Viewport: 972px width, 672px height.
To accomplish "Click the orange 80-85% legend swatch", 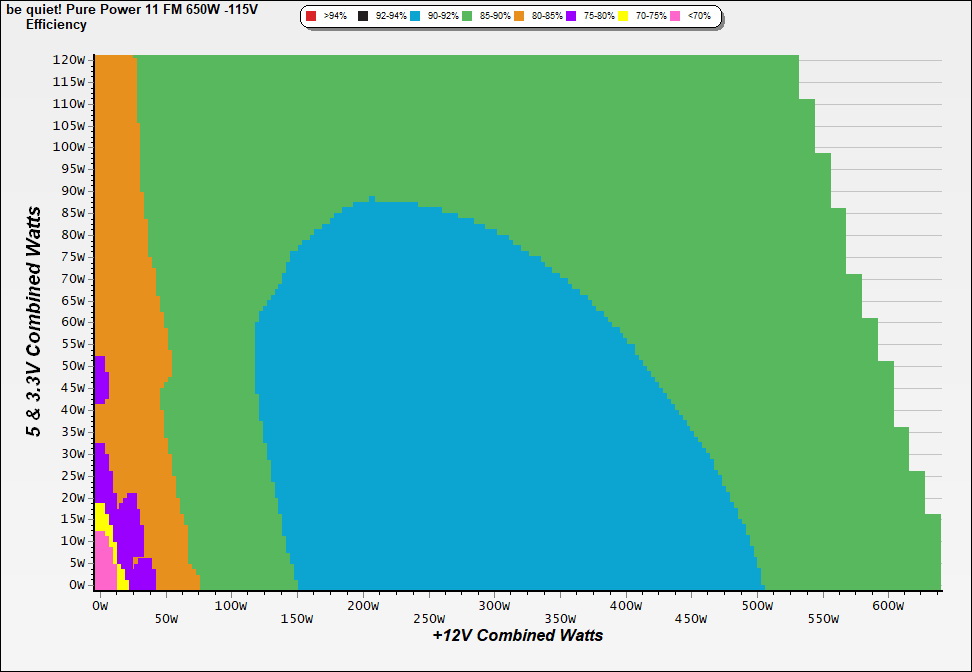I will pyautogui.click(x=519, y=17).
